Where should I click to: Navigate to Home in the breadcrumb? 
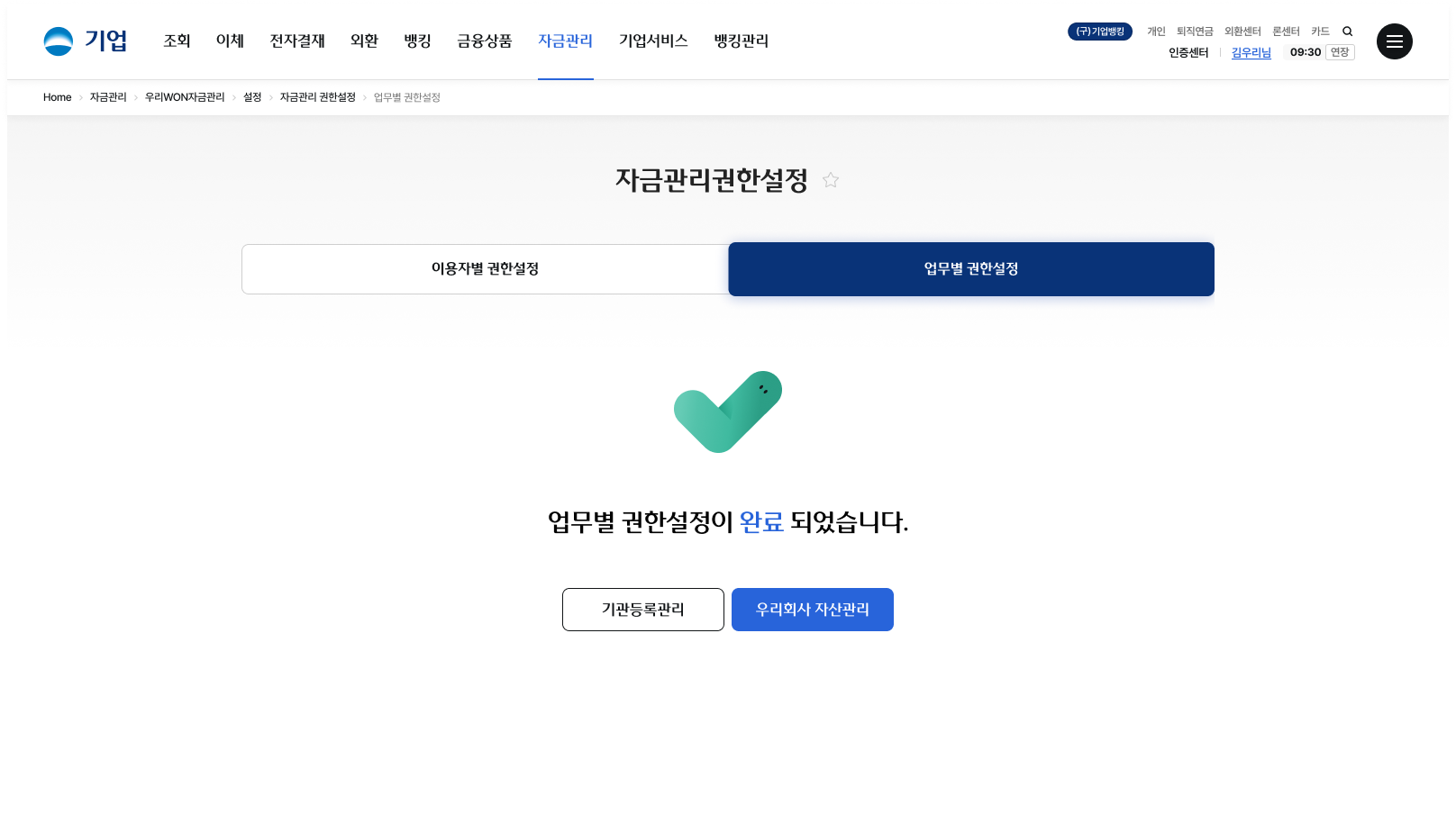[57, 97]
